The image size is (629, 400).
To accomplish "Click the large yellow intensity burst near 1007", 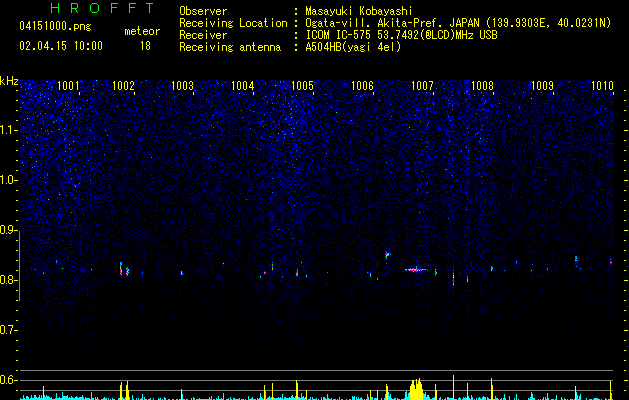I will point(417,389).
